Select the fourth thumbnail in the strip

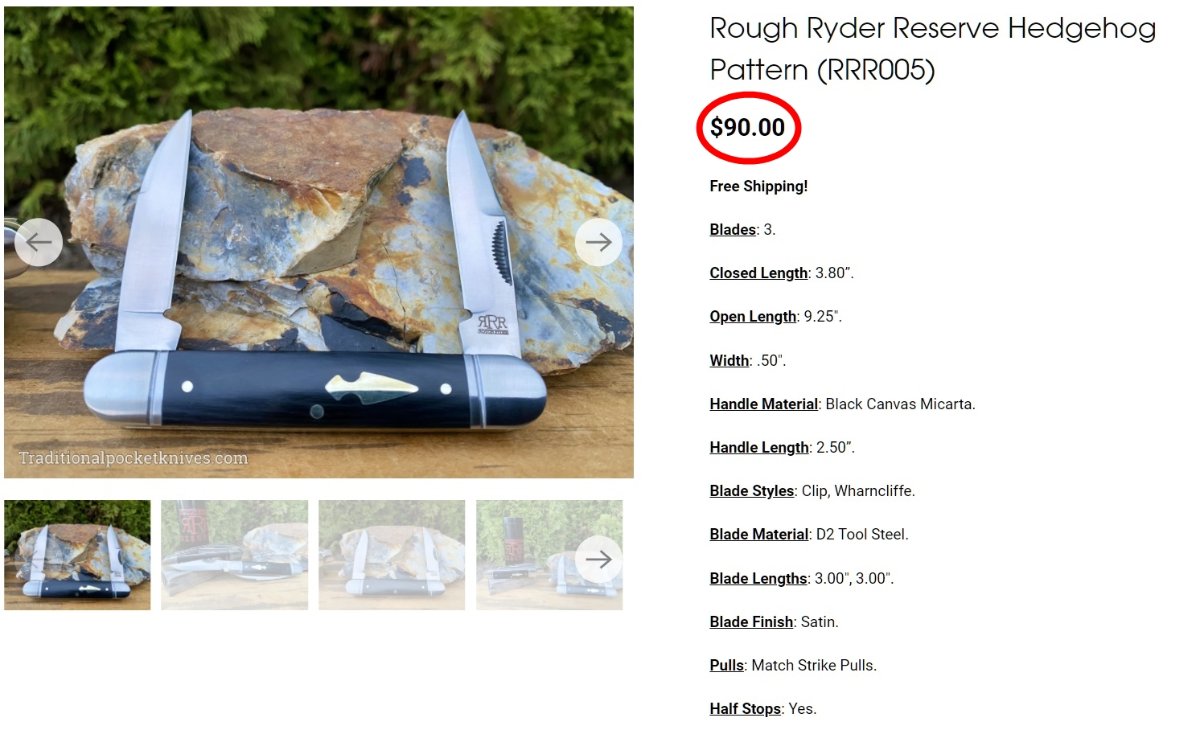(549, 555)
